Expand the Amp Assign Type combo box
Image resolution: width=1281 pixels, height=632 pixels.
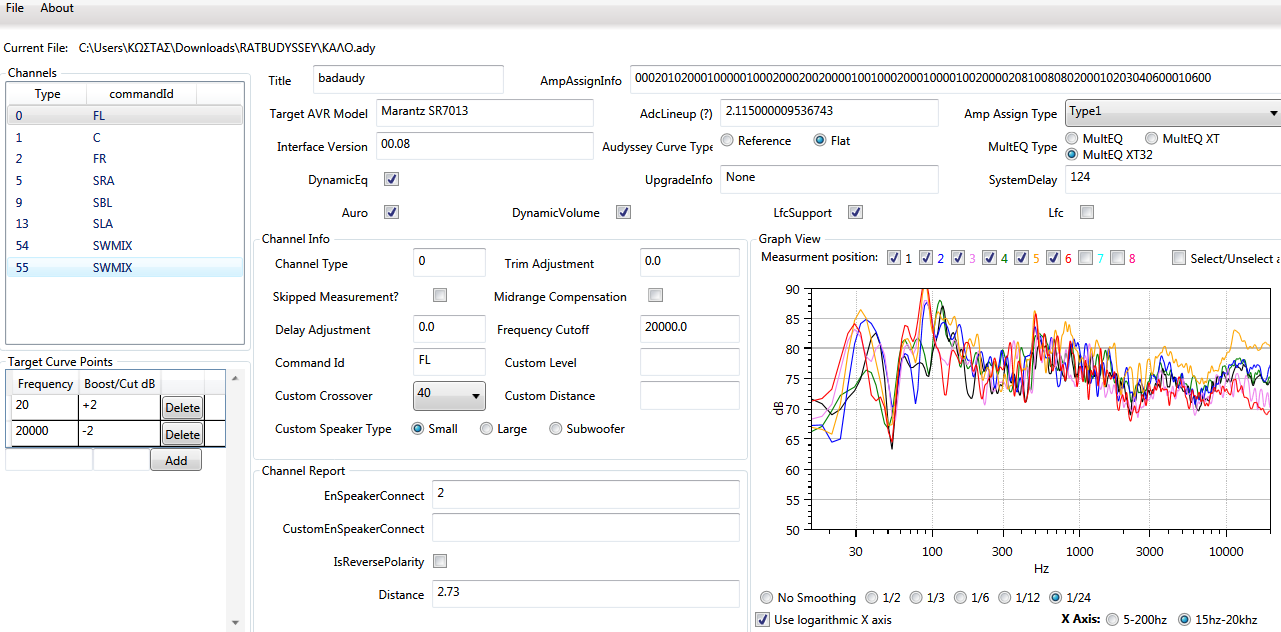(1172, 113)
